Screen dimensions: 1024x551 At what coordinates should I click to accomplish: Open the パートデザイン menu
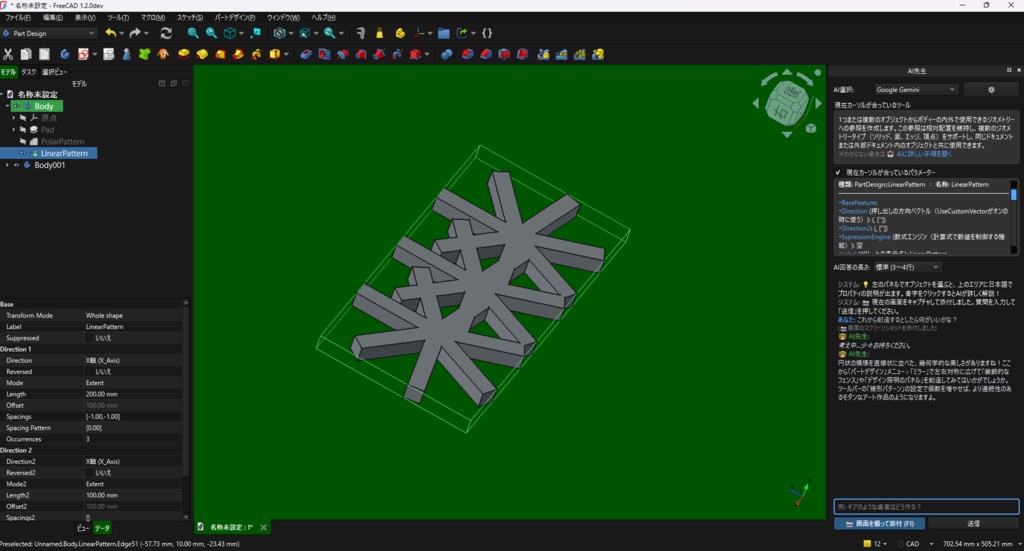point(235,18)
